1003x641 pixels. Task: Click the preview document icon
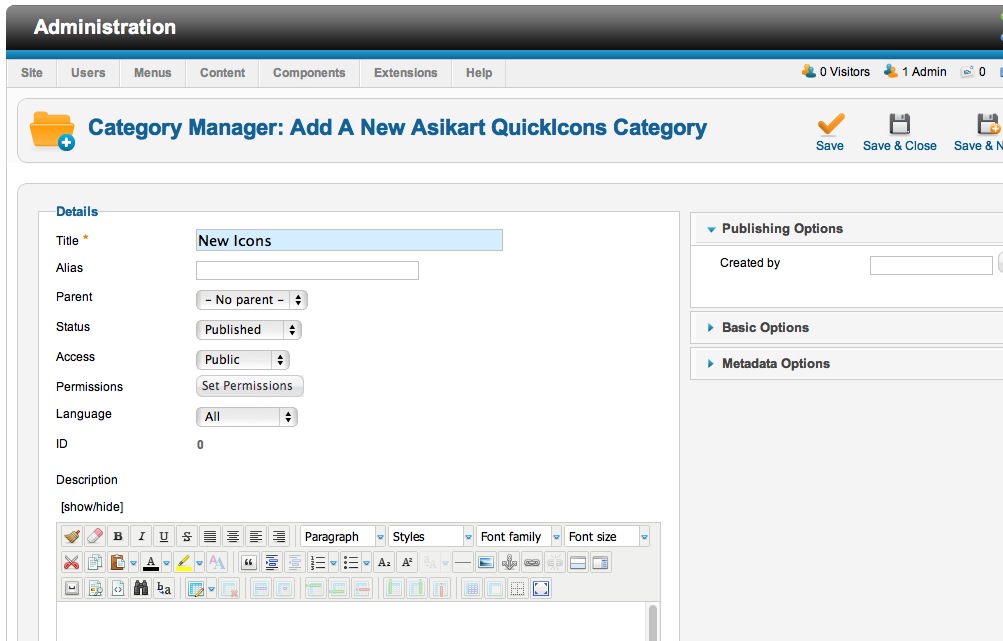[x=95, y=588]
